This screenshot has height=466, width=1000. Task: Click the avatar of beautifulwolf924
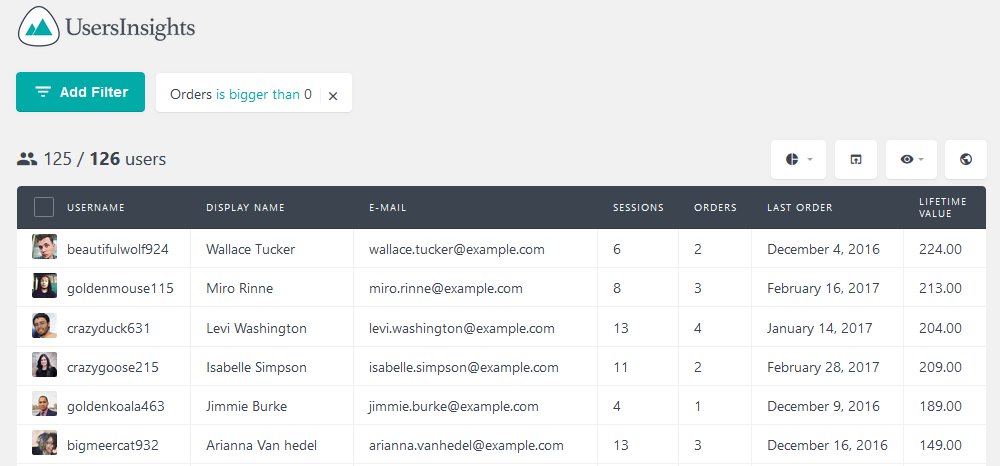click(45, 247)
